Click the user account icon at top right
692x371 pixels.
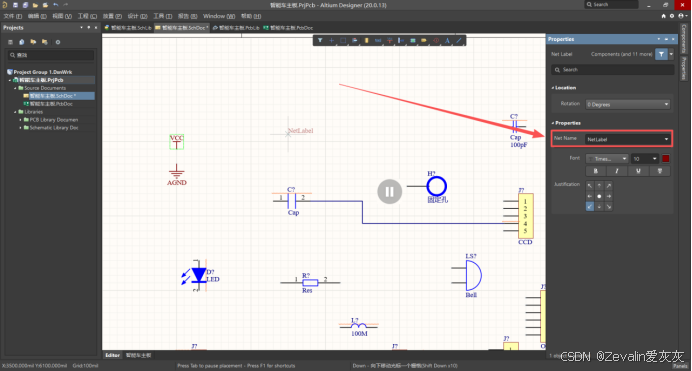click(x=681, y=16)
